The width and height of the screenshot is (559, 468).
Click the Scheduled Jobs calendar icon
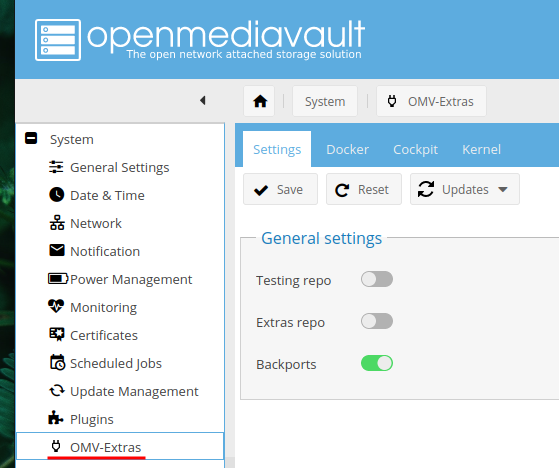pos(57,362)
